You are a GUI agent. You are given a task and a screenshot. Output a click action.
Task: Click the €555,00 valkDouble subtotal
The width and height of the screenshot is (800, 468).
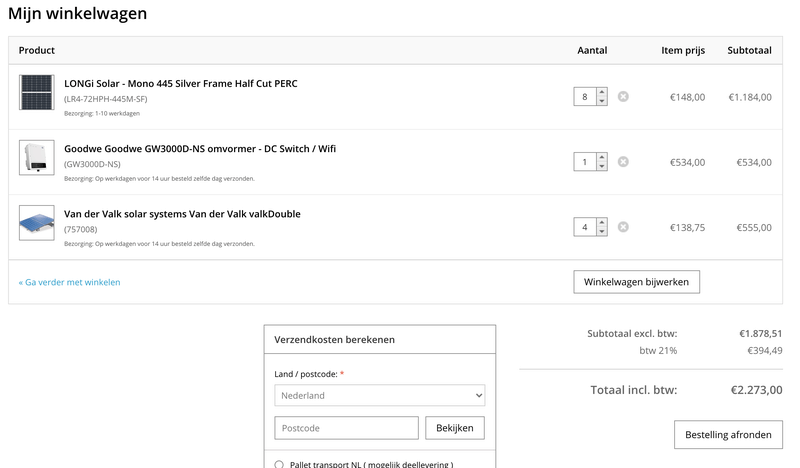tap(754, 228)
